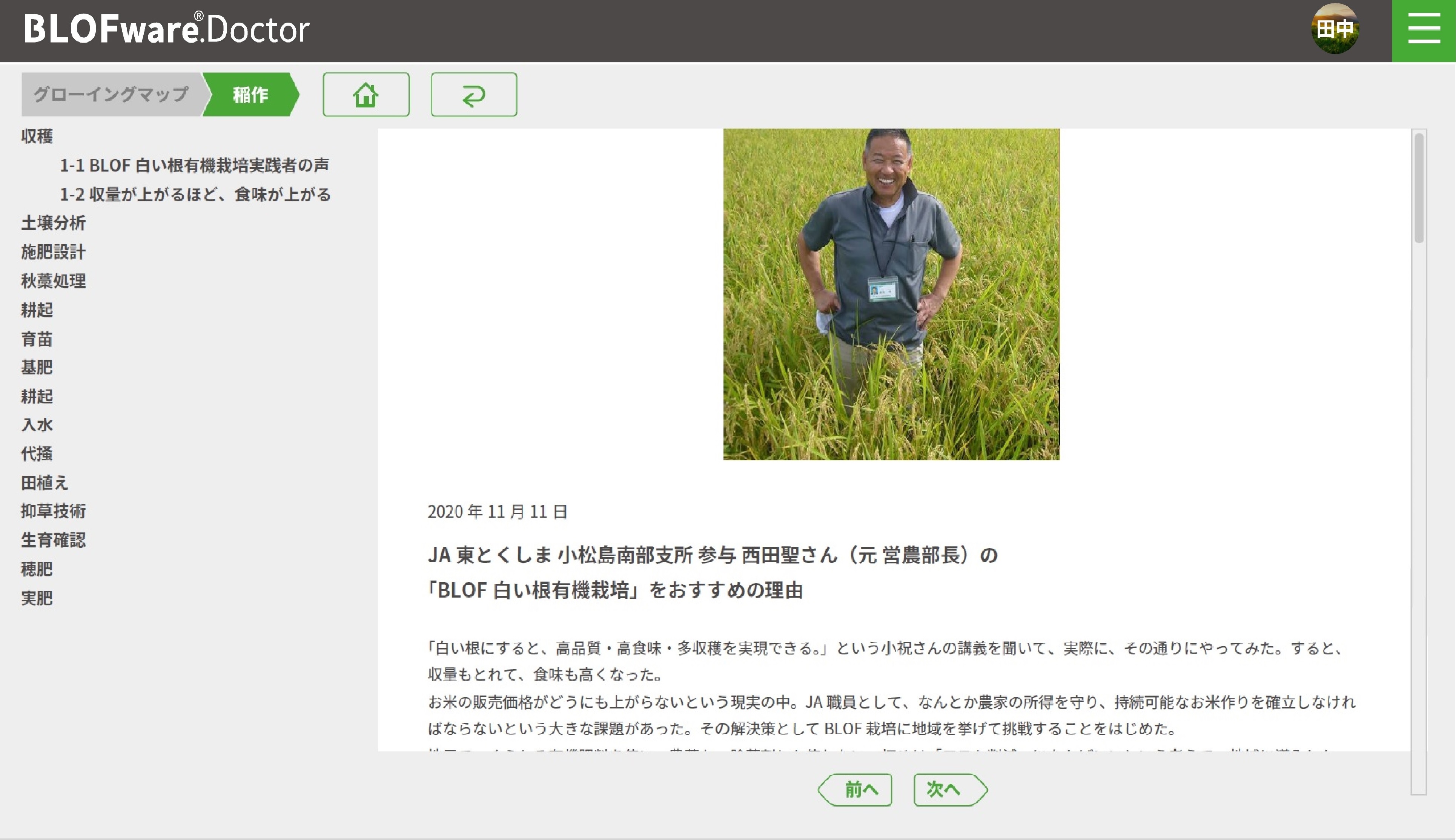Open 1-2 収量が上がるほど、食味が上がる
Viewport: 1456px width, 840px height.
point(195,195)
